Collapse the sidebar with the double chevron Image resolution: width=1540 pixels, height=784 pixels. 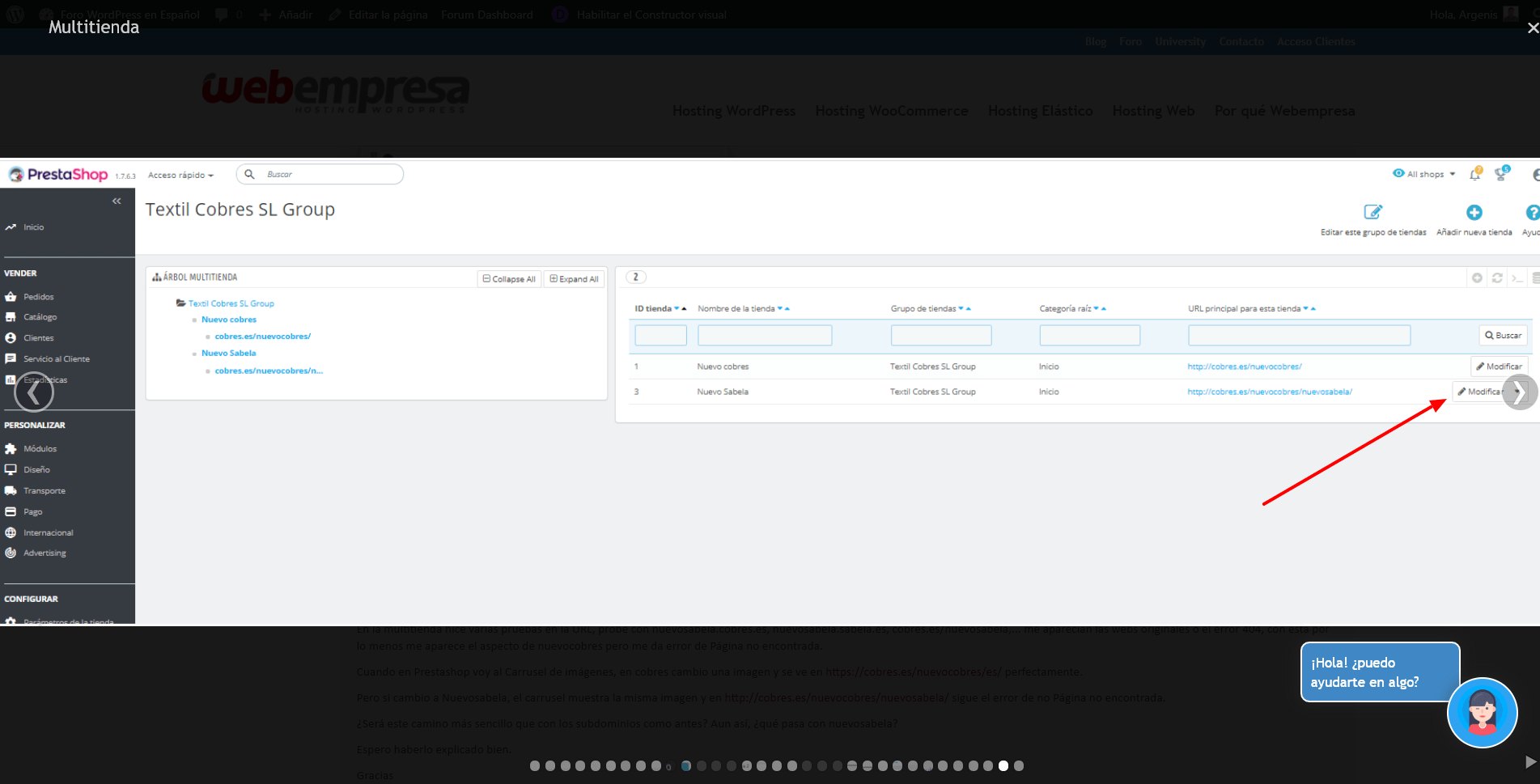(117, 201)
